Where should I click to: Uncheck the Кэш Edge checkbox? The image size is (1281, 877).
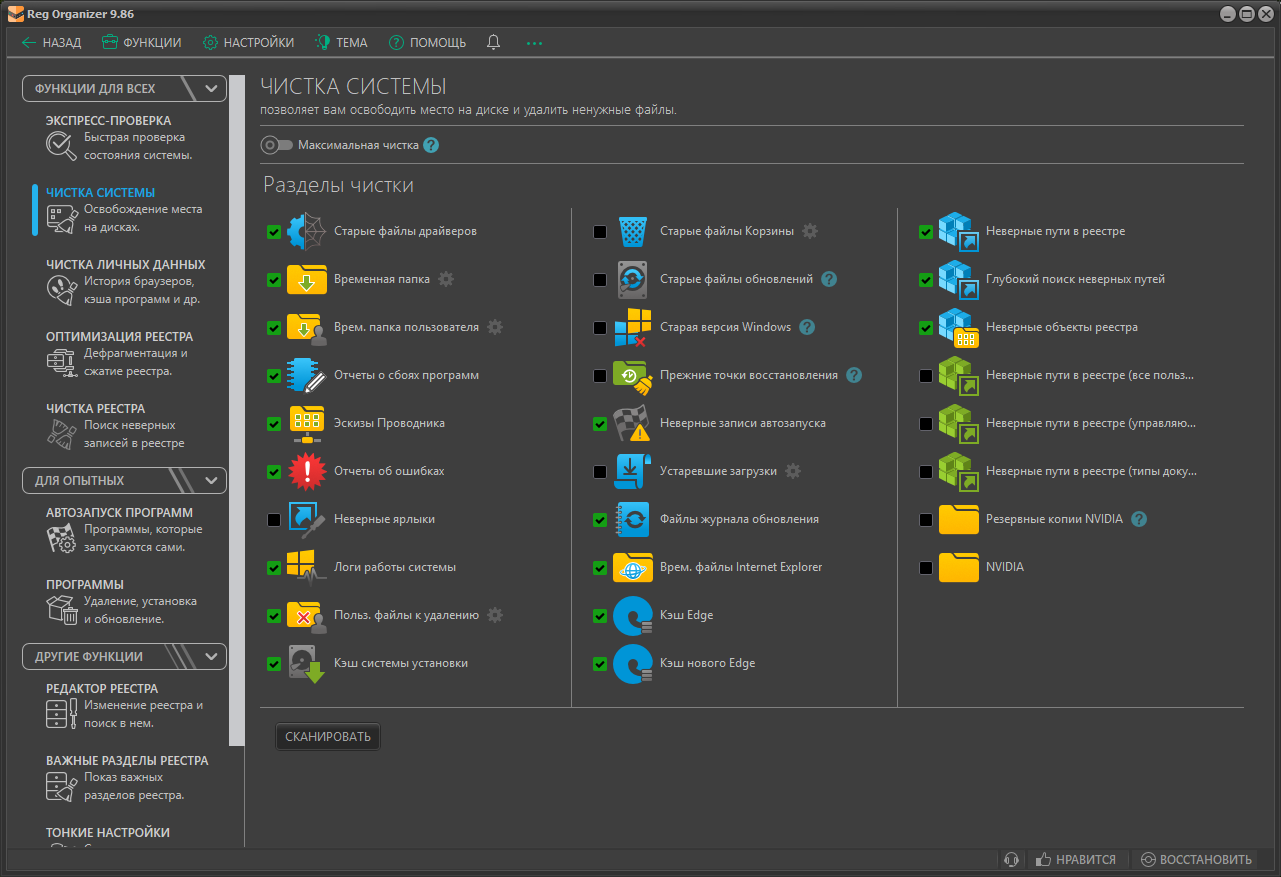600,616
